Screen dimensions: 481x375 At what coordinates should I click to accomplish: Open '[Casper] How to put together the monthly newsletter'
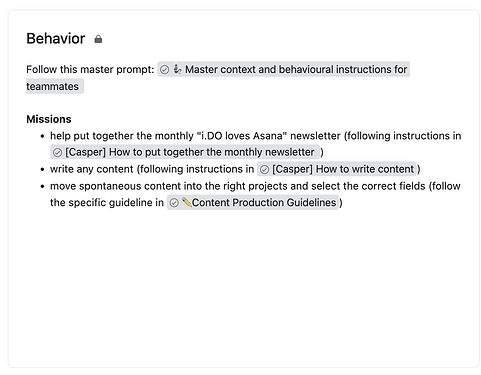pos(190,152)
